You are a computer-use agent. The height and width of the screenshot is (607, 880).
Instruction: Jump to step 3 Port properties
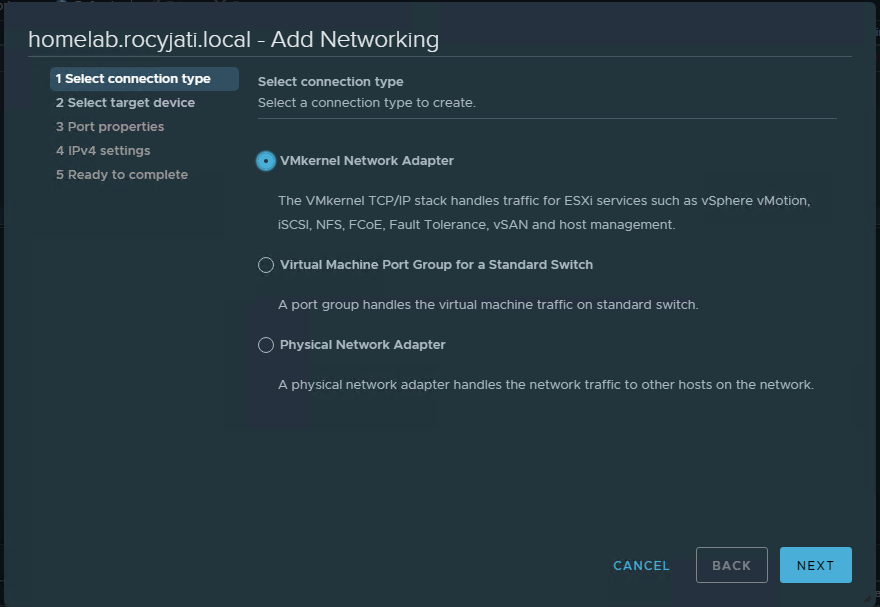tap(110, 127)
